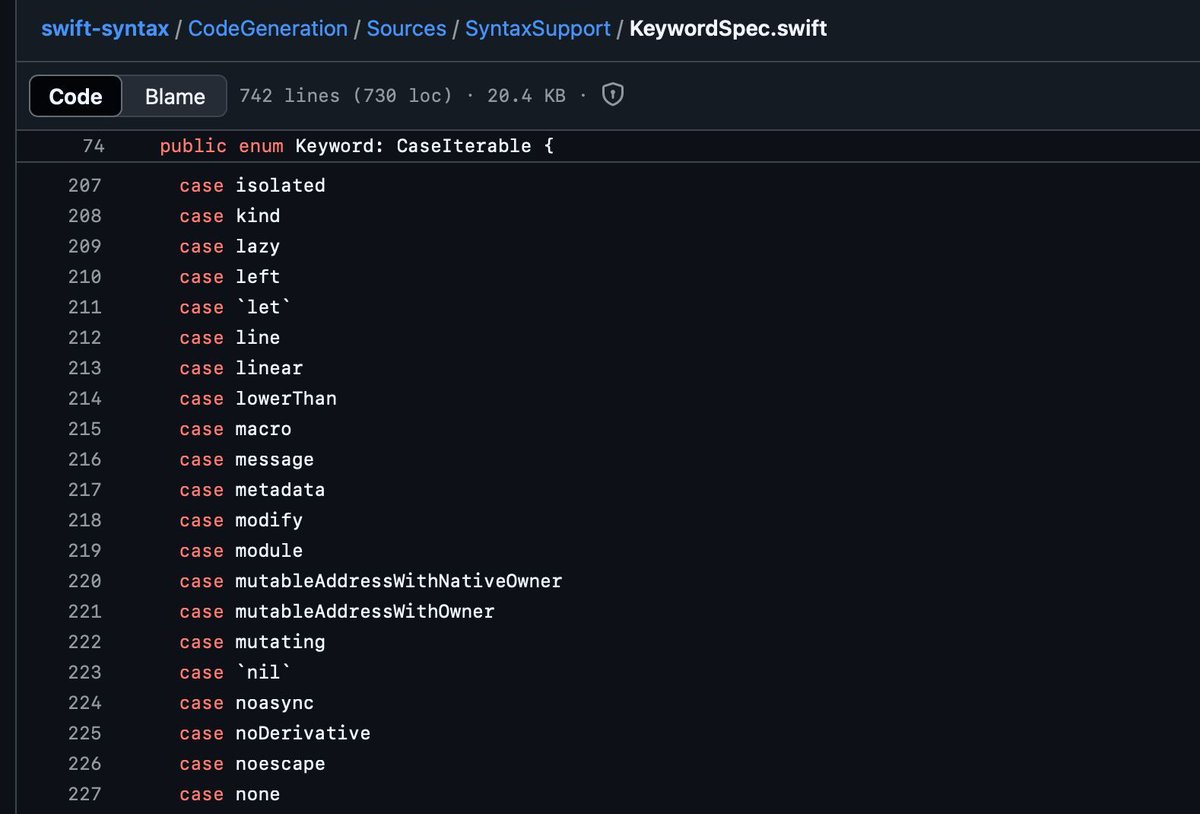
Task: Click the "modify" case identifier
Action: 269,520
